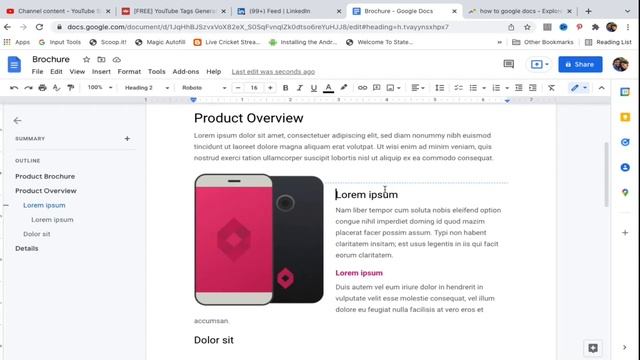
Task: Open the editing mode pencil dropdown
Action: point(579,88)
